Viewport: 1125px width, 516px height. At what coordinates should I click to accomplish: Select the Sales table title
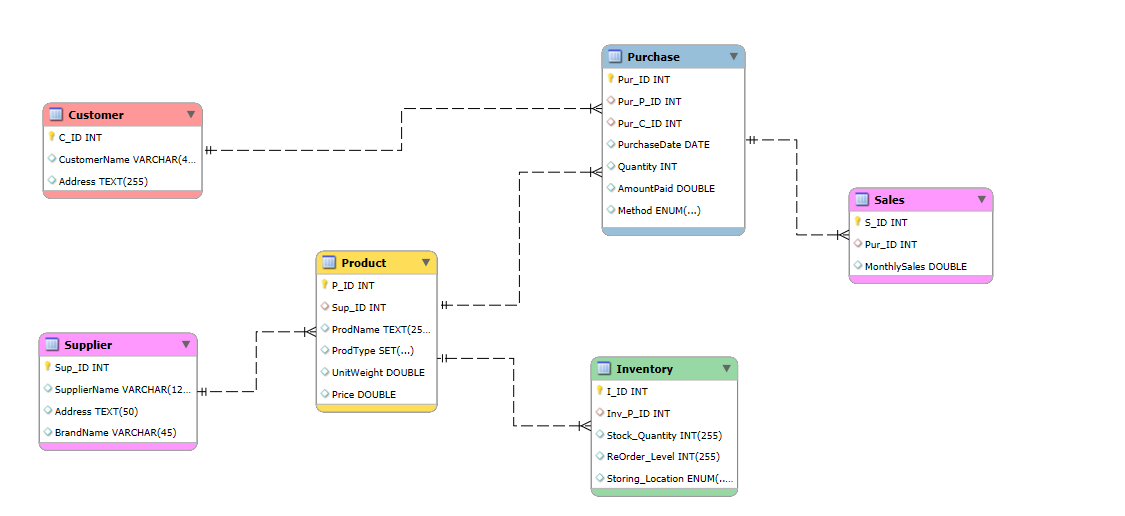pos(890,200)
